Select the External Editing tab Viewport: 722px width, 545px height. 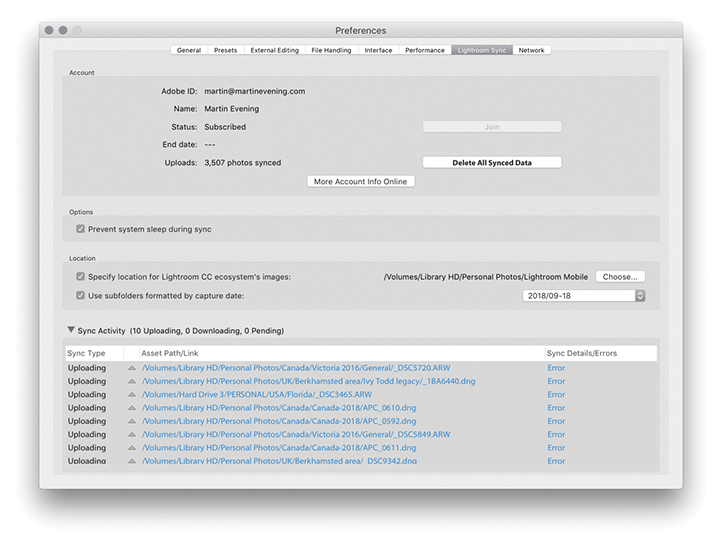pyautogui.click(x=274, y=50)
